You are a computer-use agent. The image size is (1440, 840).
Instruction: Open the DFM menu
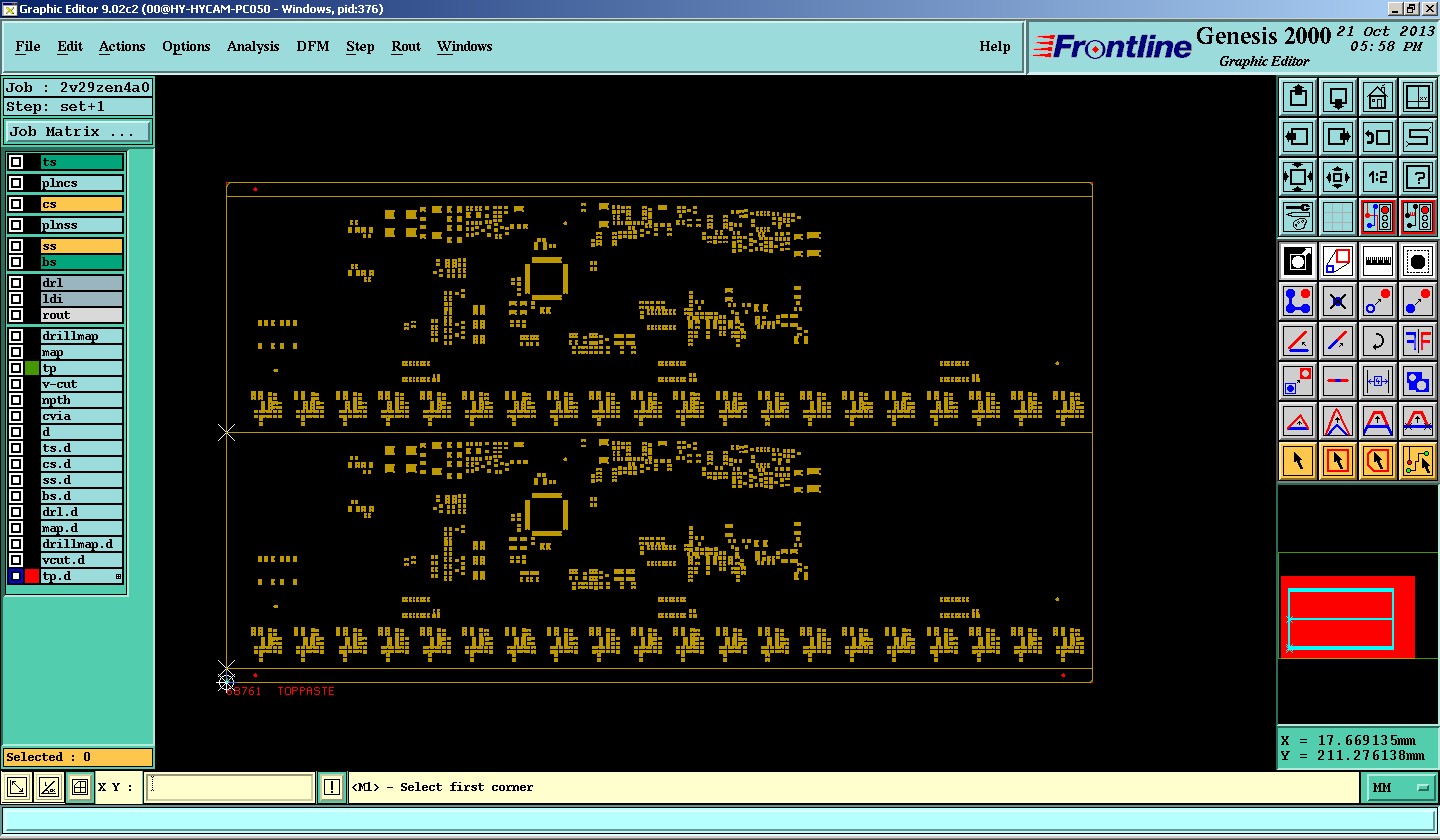(313, 46)
